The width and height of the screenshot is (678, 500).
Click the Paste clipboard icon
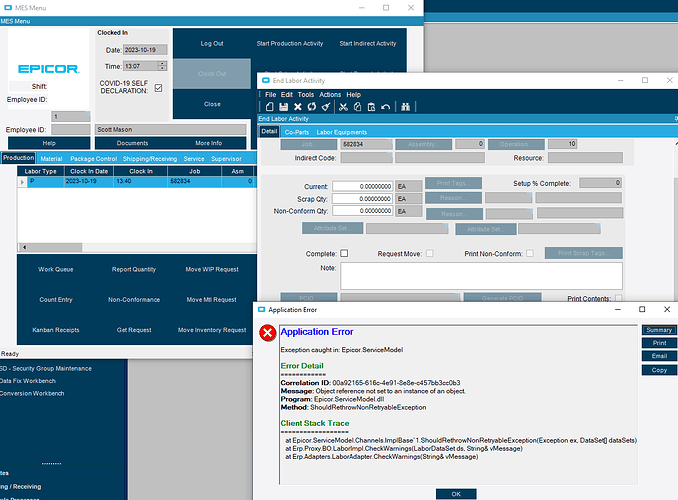click(x=371, y=107)
